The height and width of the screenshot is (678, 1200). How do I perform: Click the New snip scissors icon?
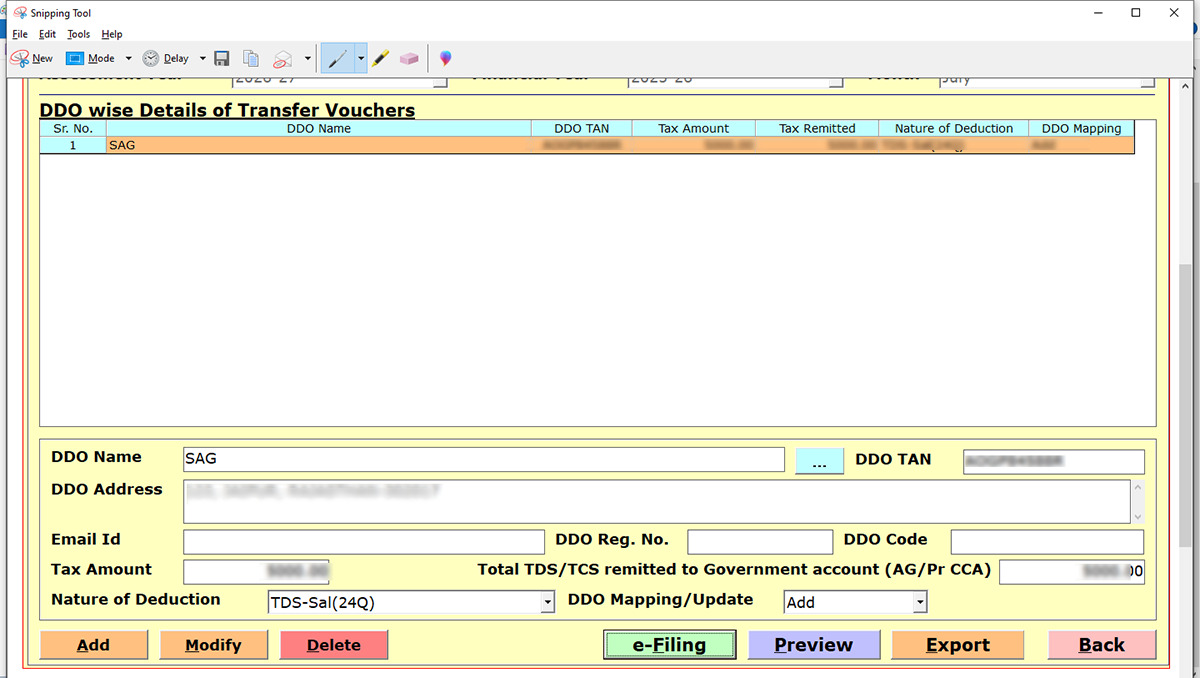pos(20,59)
